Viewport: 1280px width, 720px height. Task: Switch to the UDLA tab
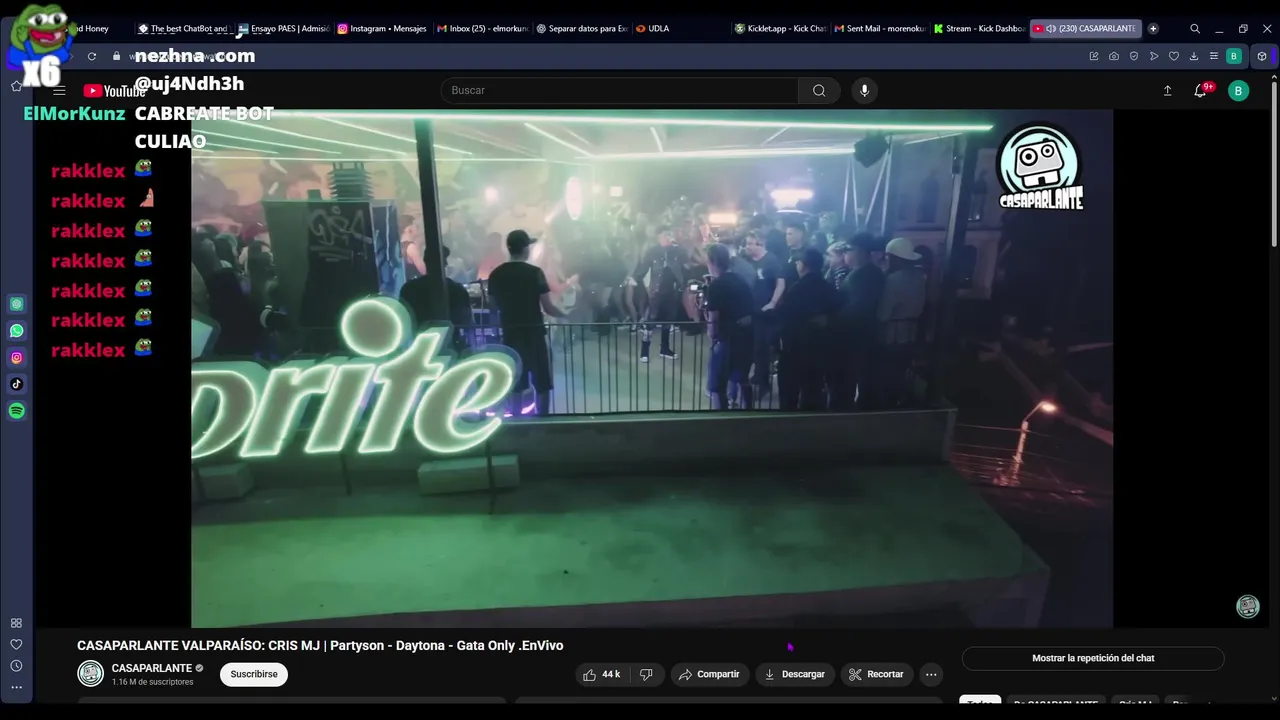click(x=680, y=29)
